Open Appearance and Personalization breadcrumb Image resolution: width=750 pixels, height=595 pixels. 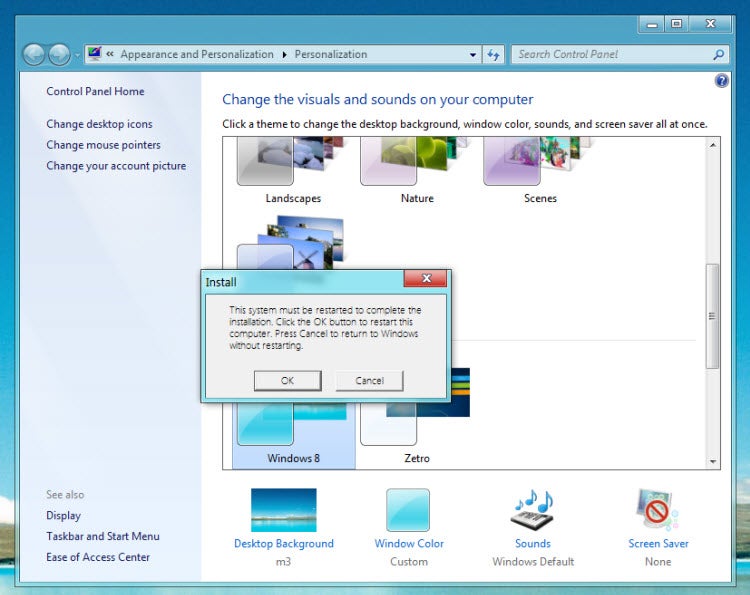tap(197, 55)
